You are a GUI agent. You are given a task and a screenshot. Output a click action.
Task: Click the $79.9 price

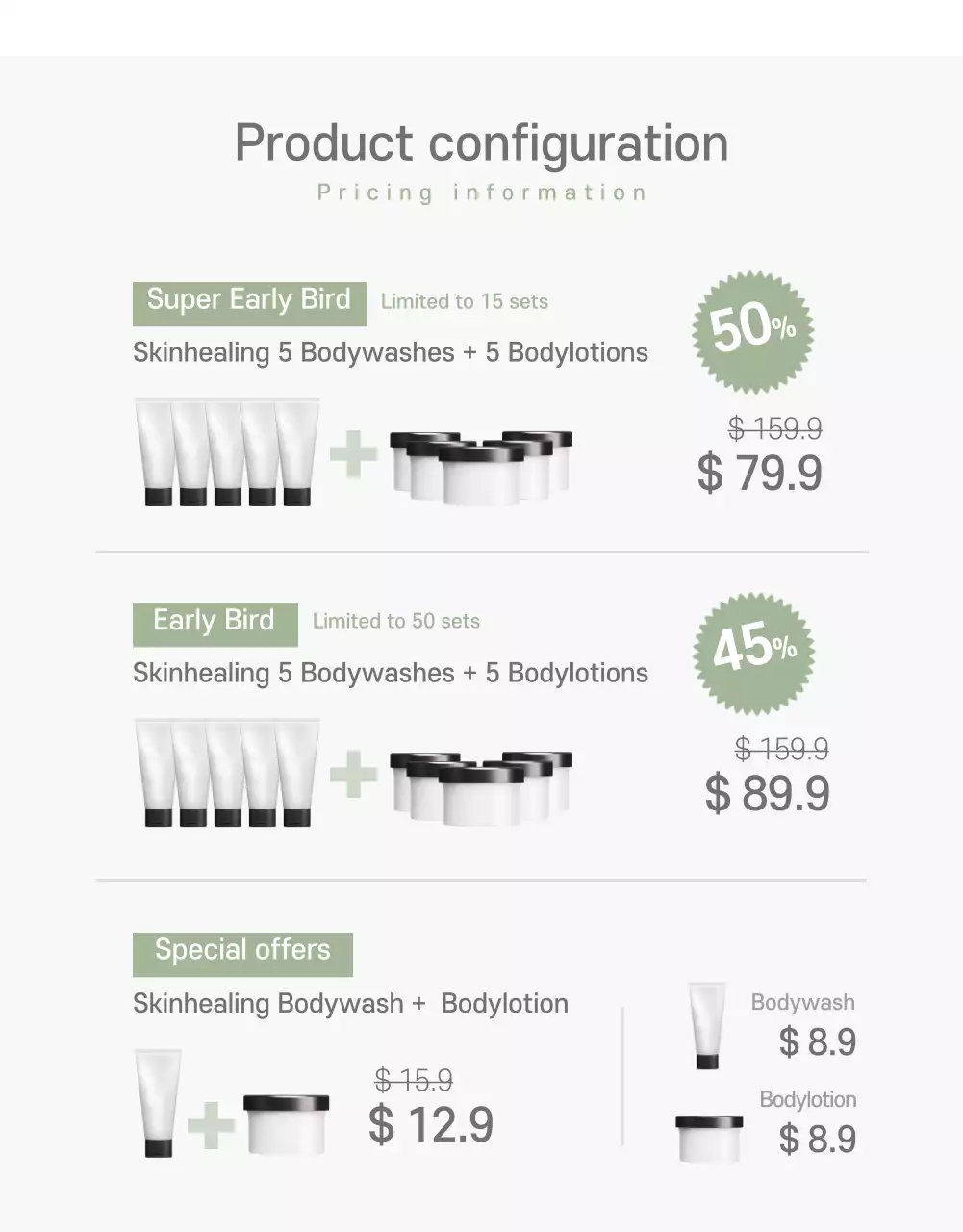pos(760,474)
